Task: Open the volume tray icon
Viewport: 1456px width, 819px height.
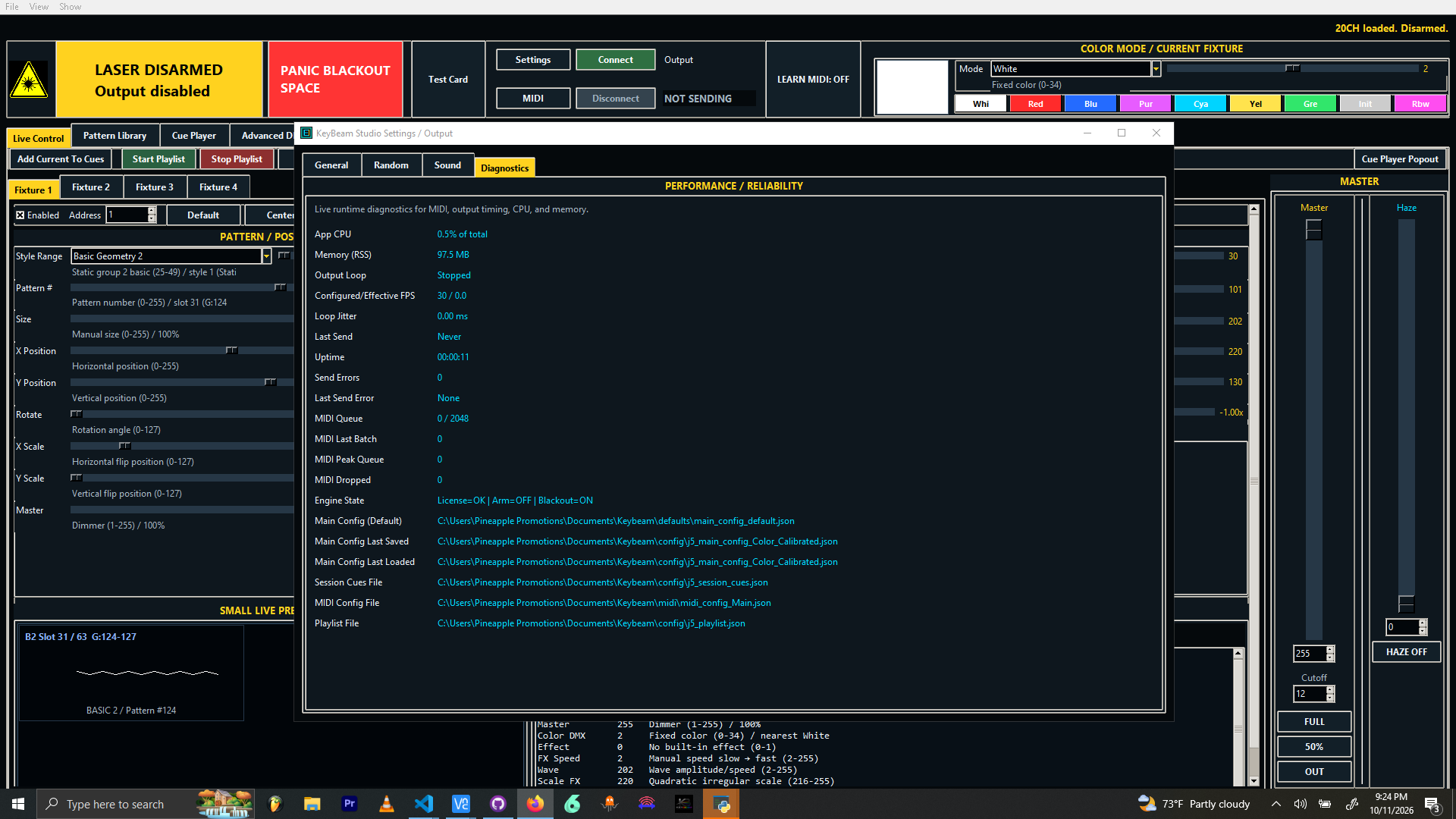Action: (x=1301, y=804)
